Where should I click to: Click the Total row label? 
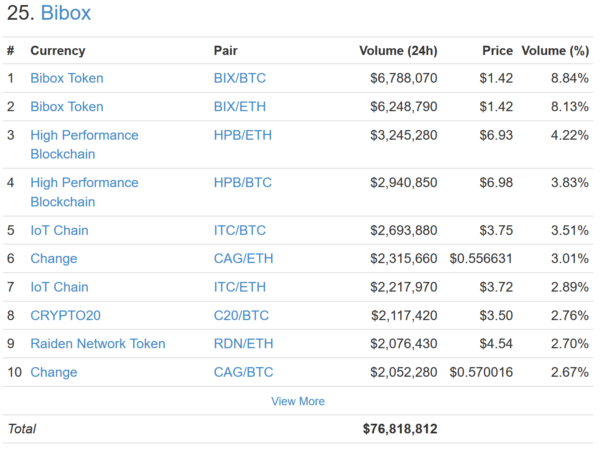(x=22, y=429)
